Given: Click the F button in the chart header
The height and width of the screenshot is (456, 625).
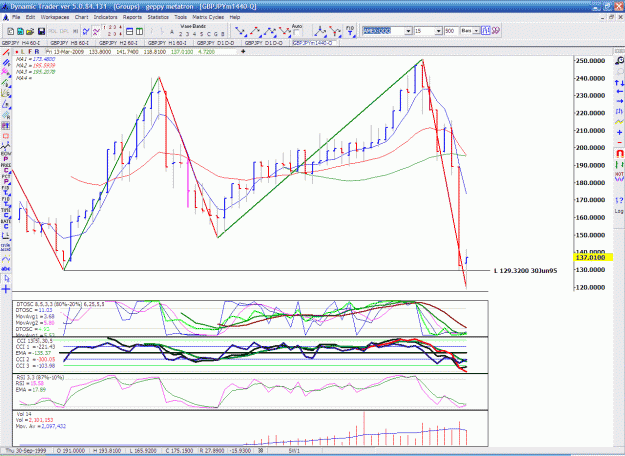Looking at the screenshot, I should (x=30, y=52).
